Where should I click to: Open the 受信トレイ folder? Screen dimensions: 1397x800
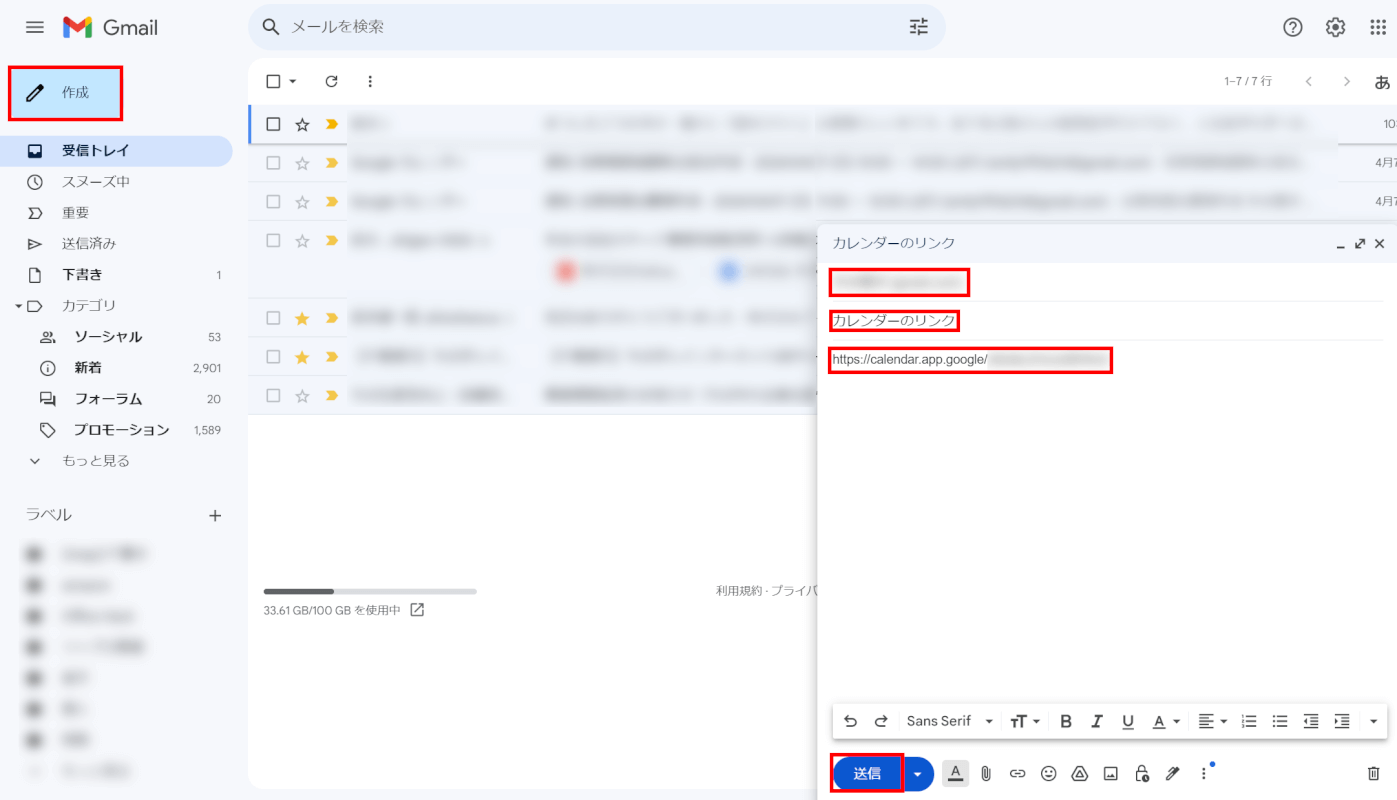pyautogui.click(x=116, y=151)
